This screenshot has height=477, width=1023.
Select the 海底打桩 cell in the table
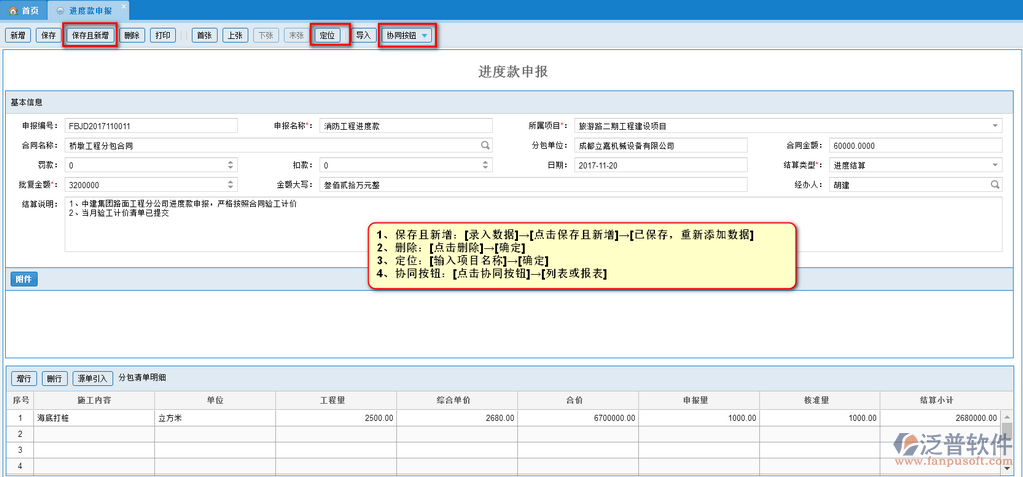[93, 417]
